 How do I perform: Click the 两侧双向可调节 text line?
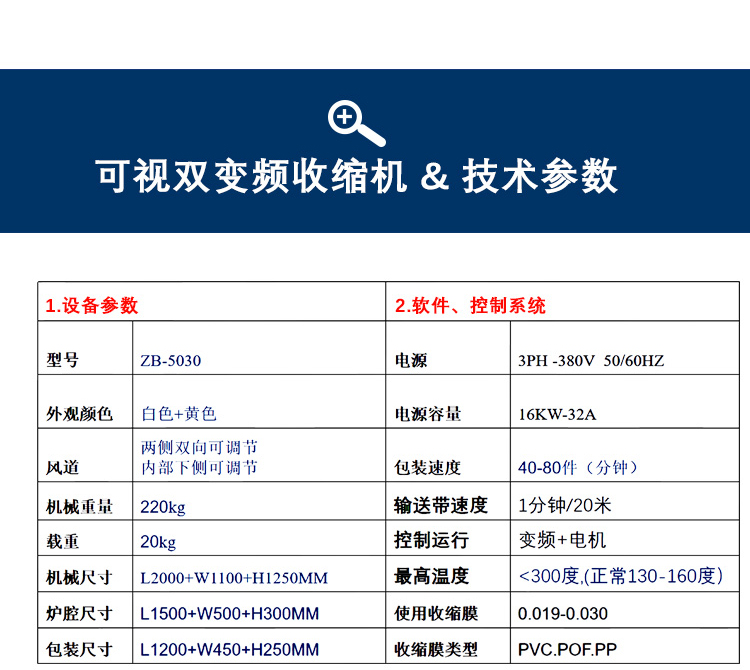click(x=199, y=447)
